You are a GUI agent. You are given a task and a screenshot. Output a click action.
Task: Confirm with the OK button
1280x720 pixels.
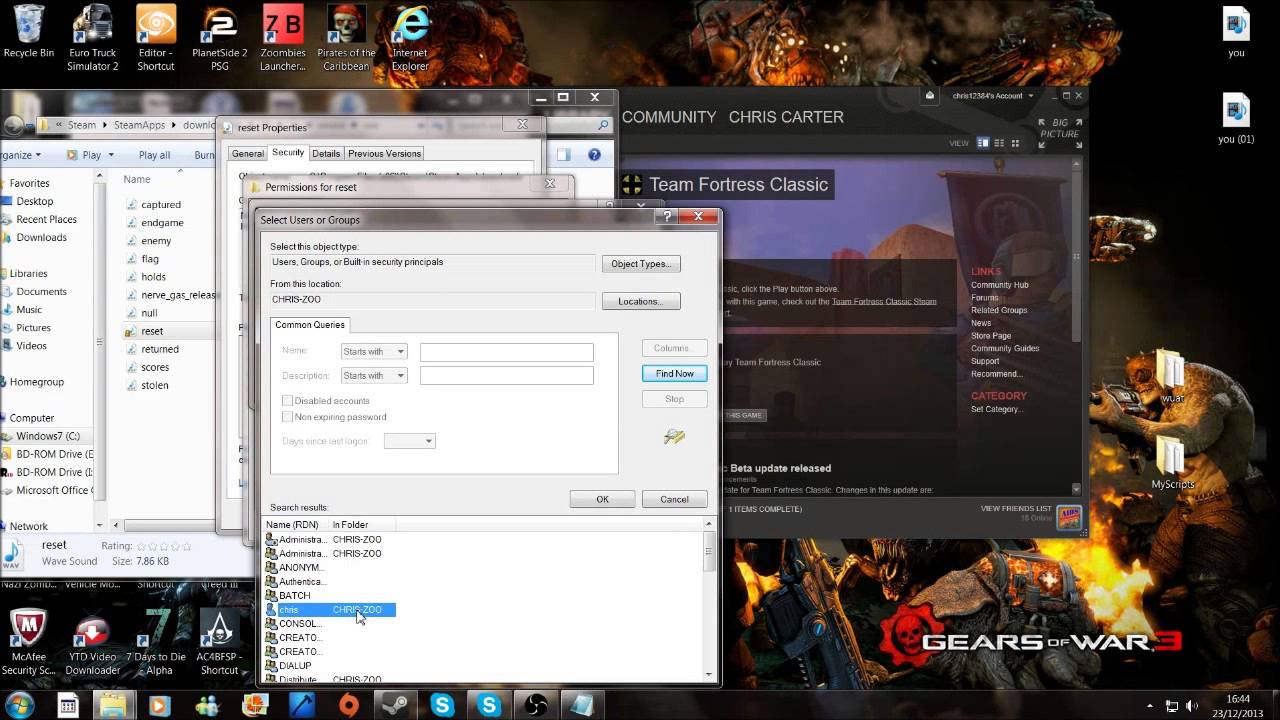[x=602, y=499]
